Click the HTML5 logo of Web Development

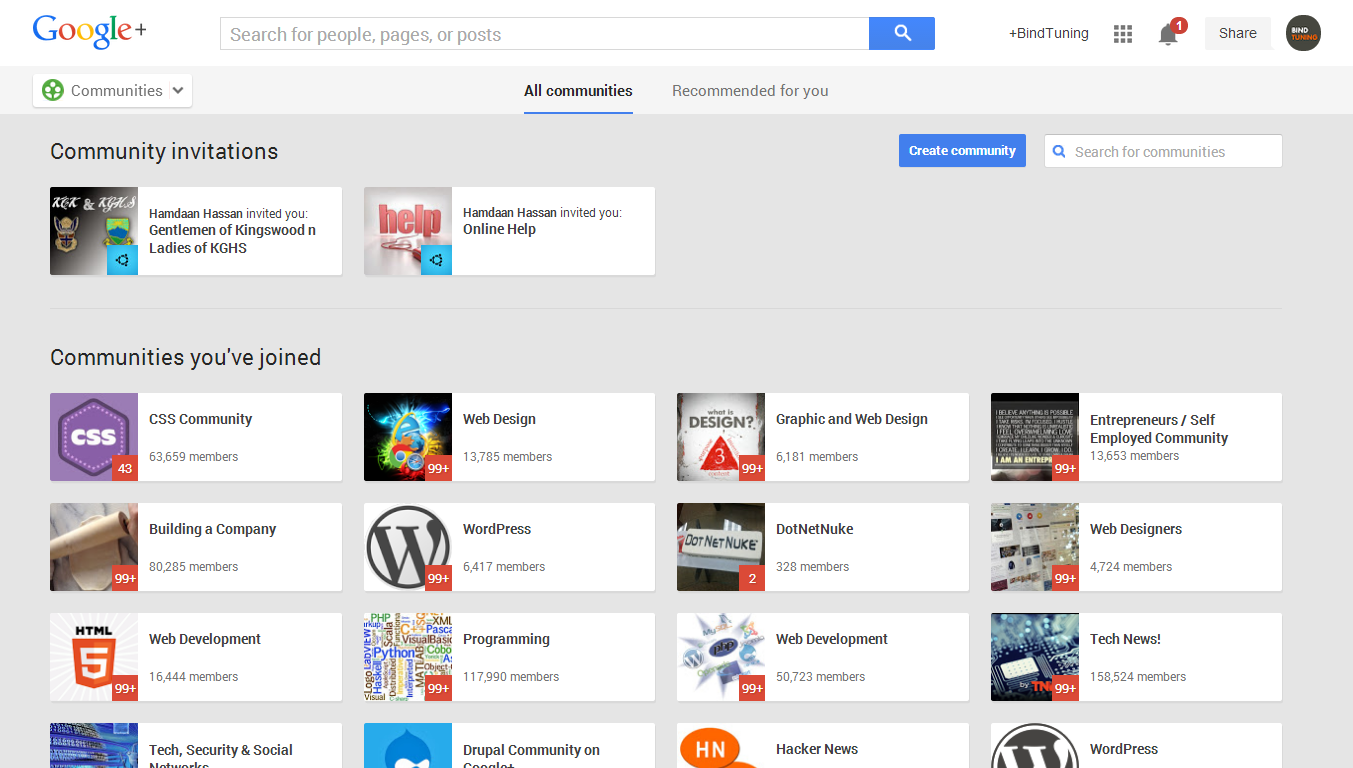point(94,657)
